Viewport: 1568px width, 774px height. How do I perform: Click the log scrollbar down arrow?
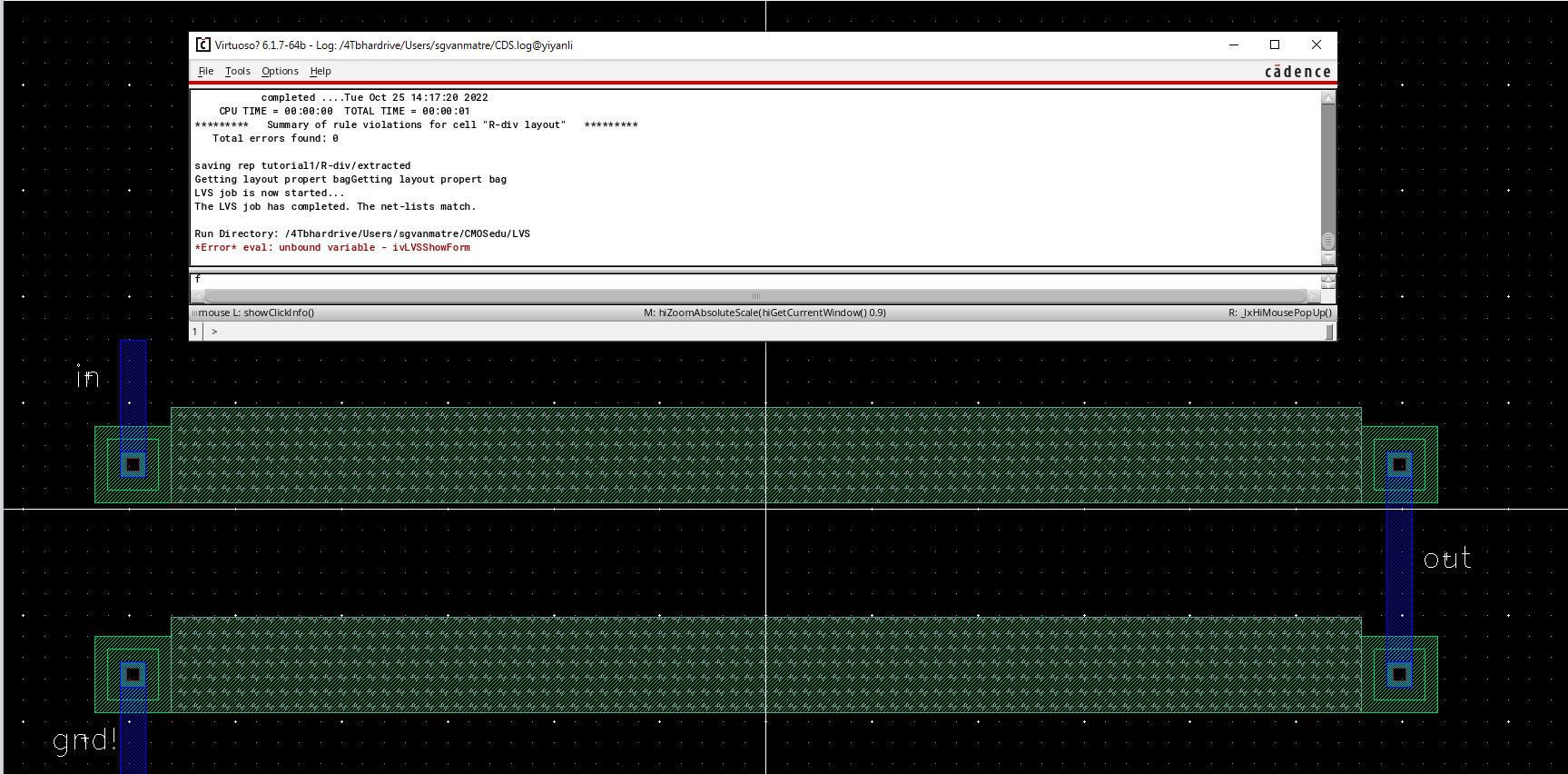[1328, 259]
